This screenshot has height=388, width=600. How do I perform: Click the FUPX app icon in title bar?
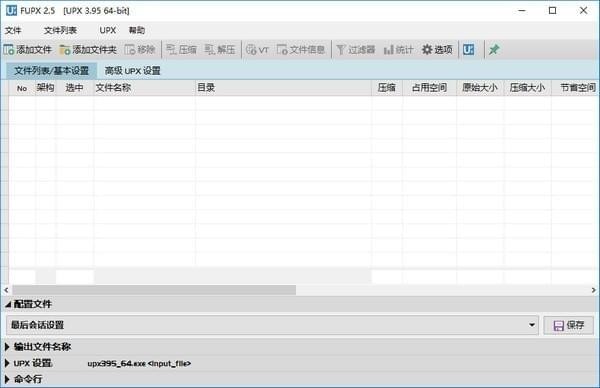(x=11, y=10)
